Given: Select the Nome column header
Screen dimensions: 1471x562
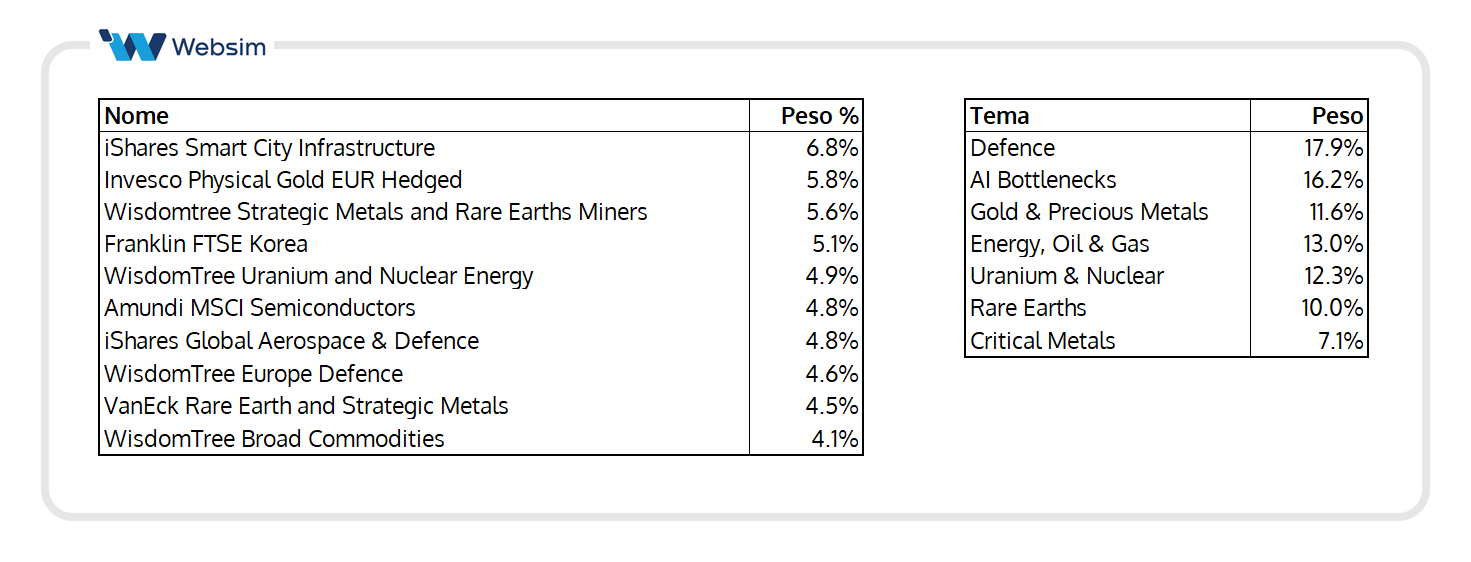Looking at the screenshot, I should [137, 116].
